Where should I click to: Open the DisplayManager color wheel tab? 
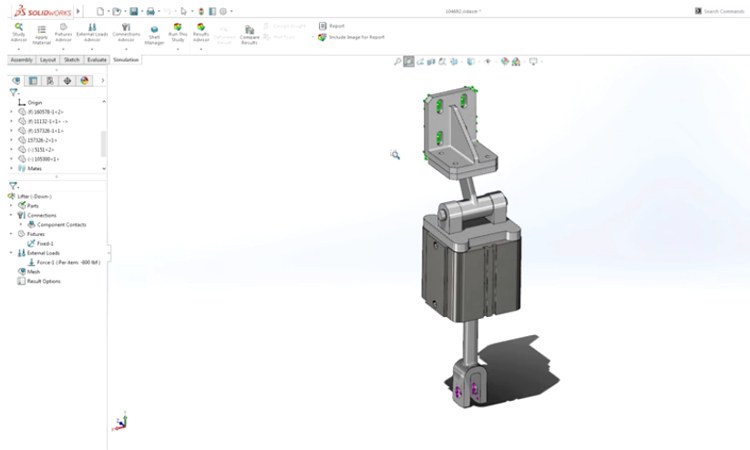coord(85,81)
